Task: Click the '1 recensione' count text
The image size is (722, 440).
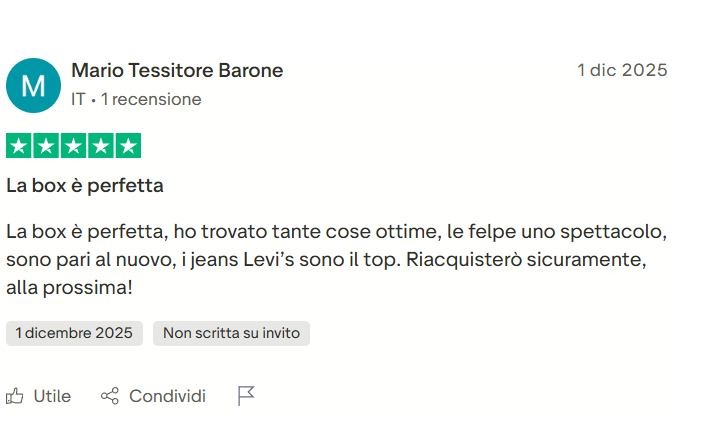Action: coord(151,100)
